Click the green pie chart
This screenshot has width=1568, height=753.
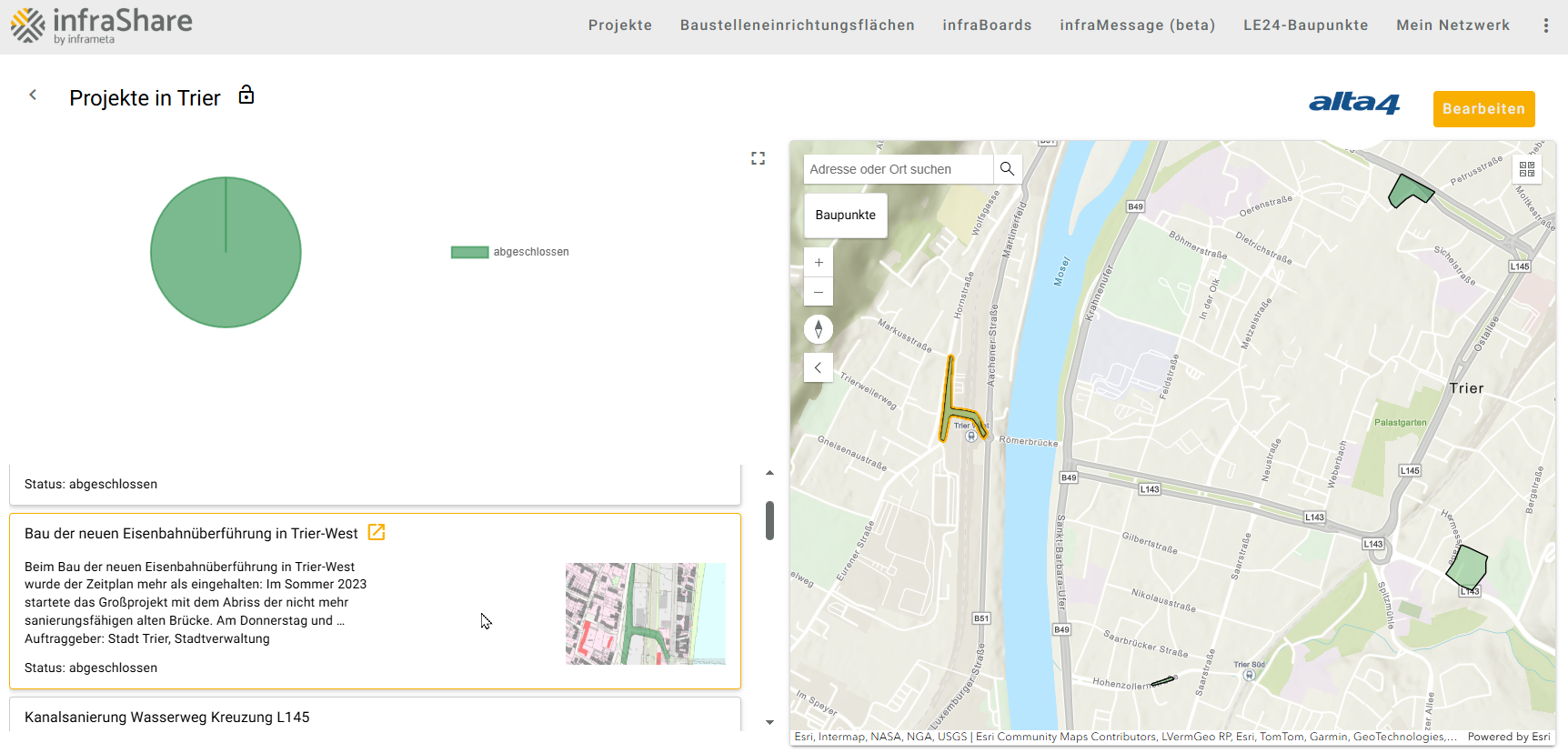click(x=226, y=252)
